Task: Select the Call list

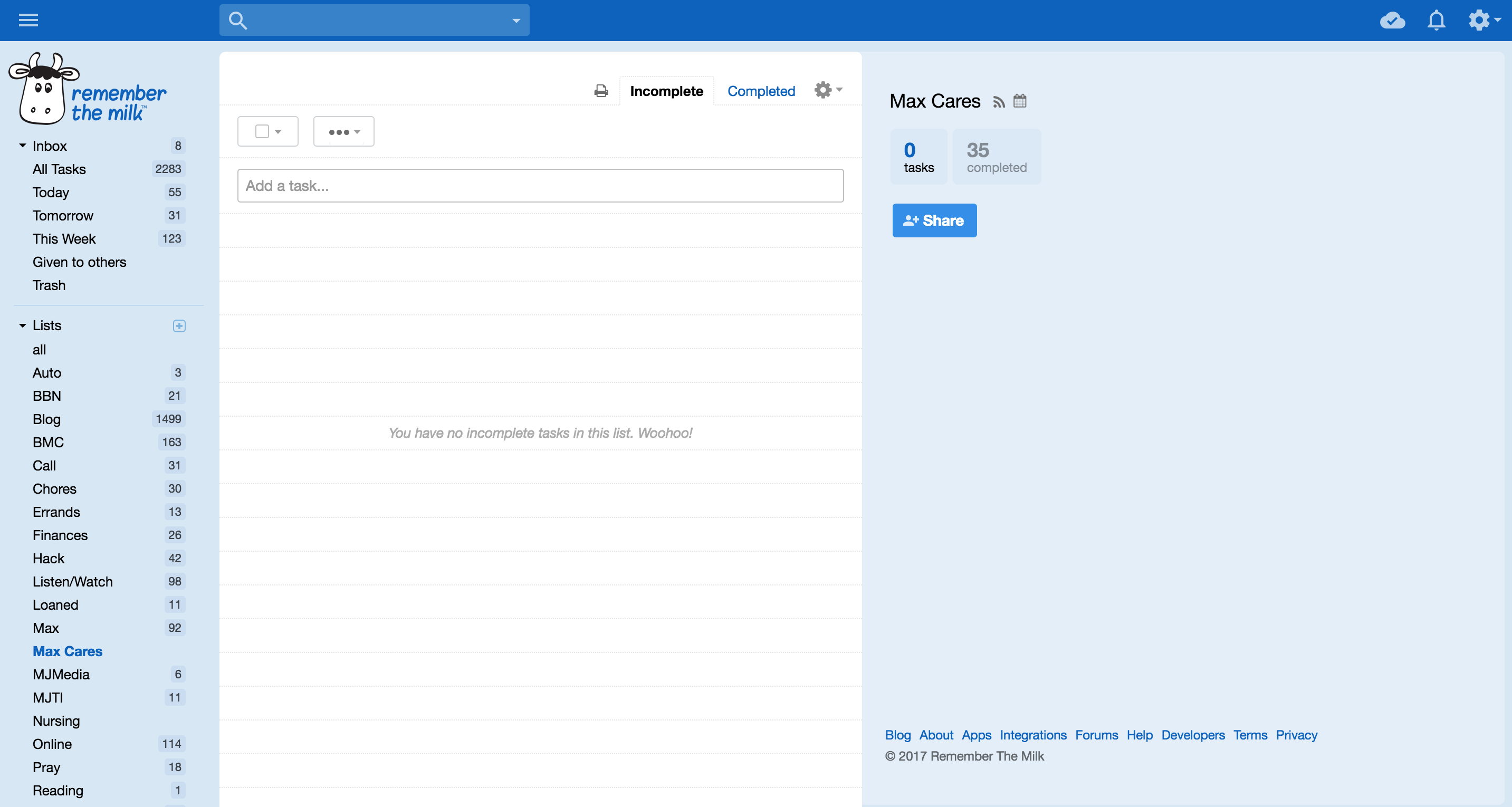Action: [x=44, y=465]
